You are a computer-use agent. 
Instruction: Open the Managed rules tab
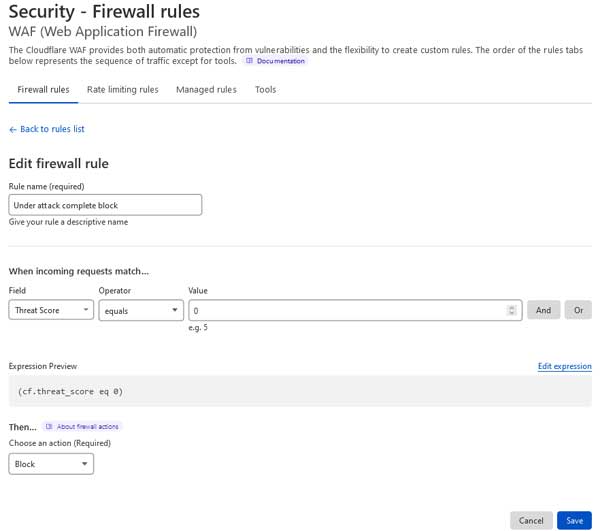click(x=206, y=90)
